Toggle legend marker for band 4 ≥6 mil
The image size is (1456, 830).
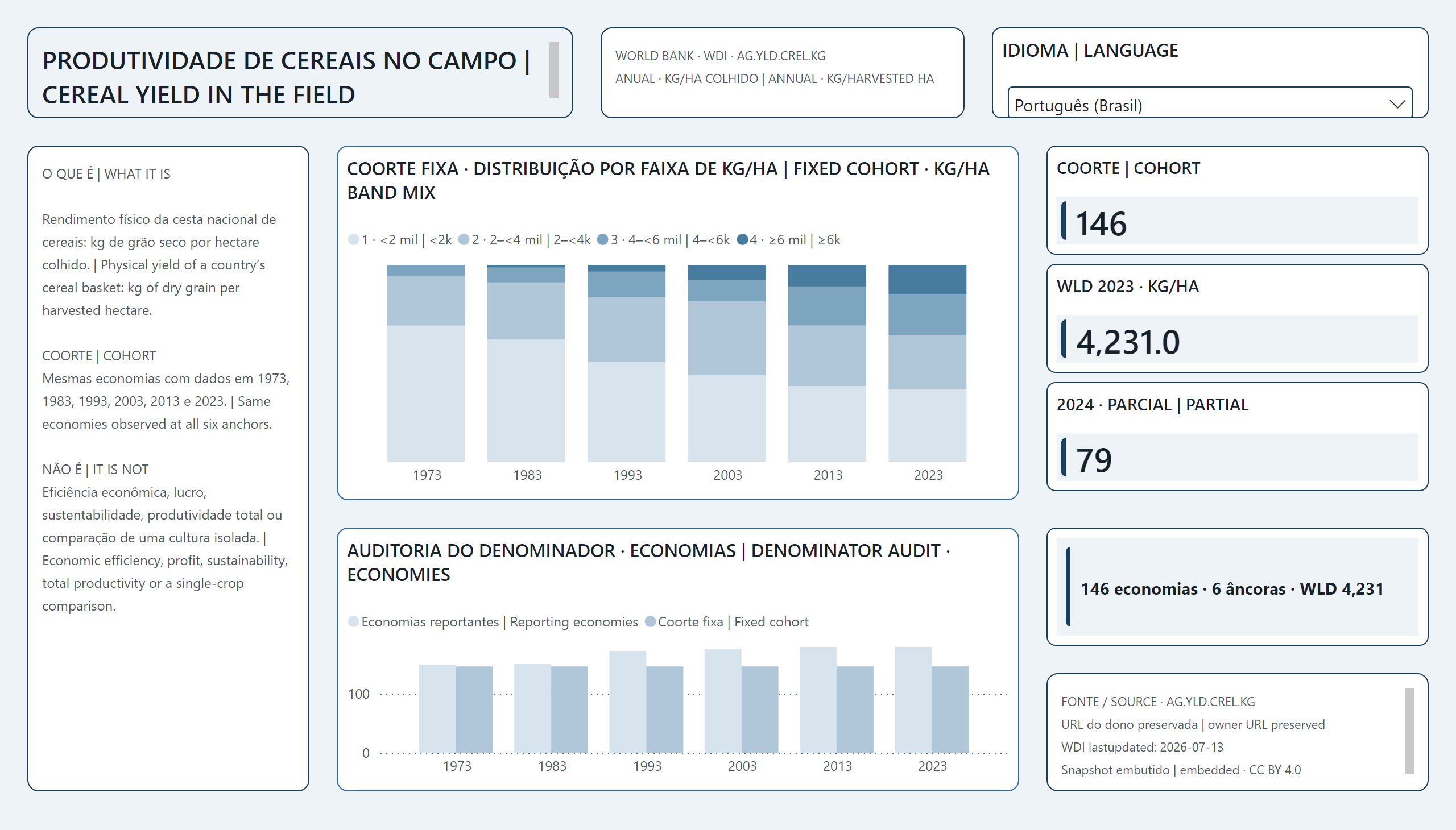click(x=742, y=240)
